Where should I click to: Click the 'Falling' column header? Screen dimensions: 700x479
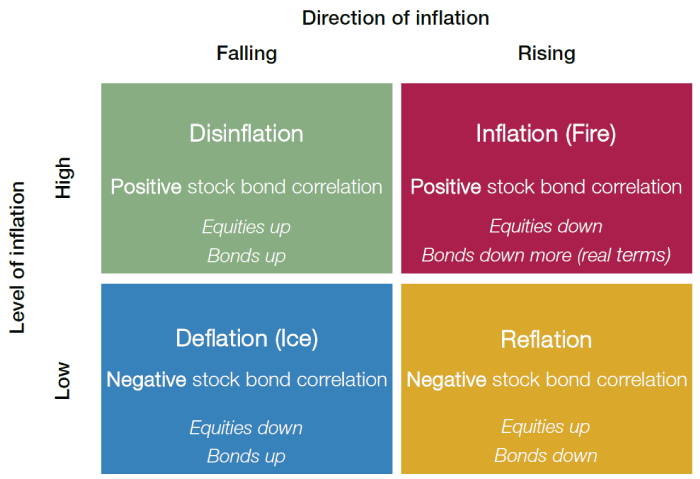[x=247, y=54]
